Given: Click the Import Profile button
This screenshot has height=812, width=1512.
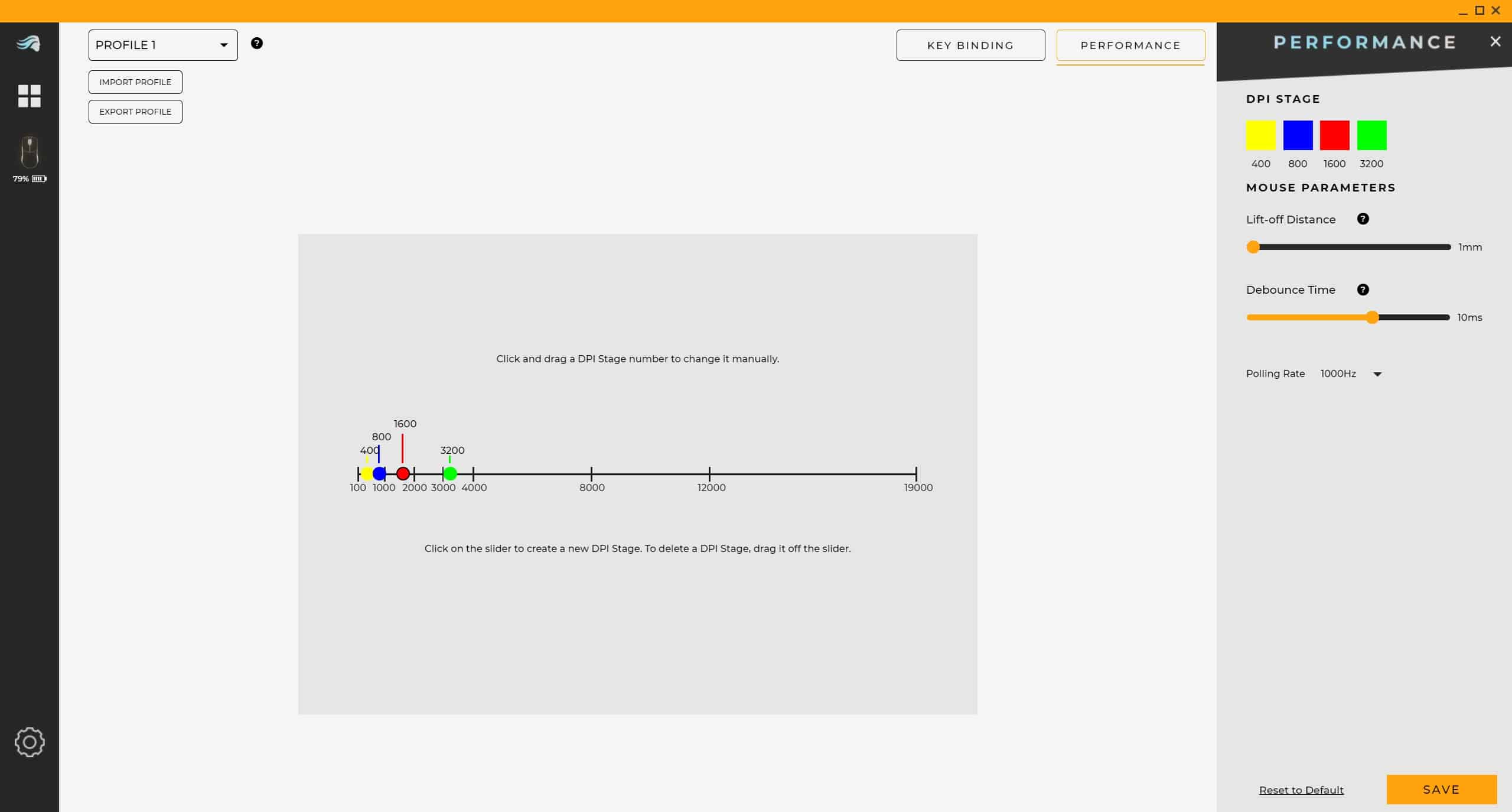Looking at the screenshot, I should (x=135, y=82).
